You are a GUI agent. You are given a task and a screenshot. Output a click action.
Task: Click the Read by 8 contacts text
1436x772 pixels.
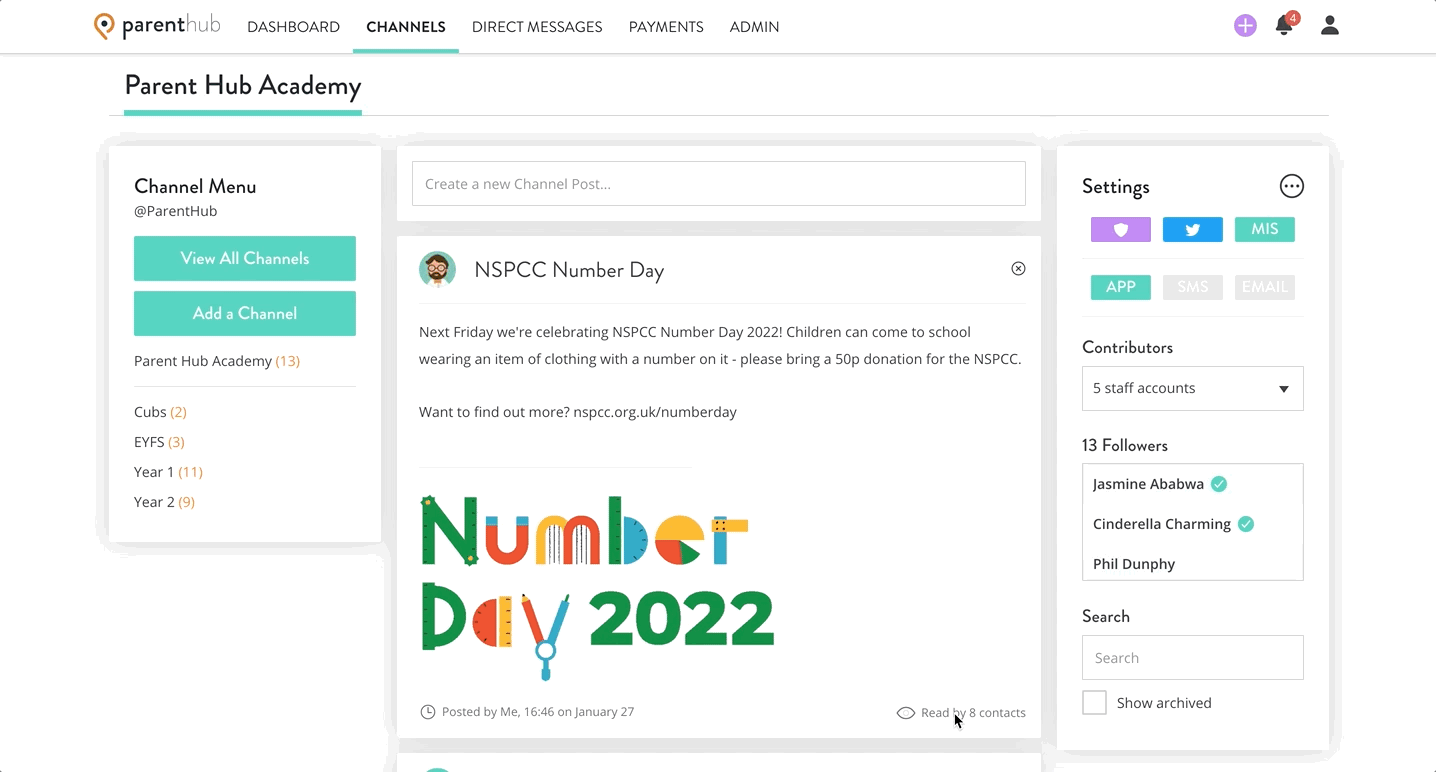click(973, 713)
